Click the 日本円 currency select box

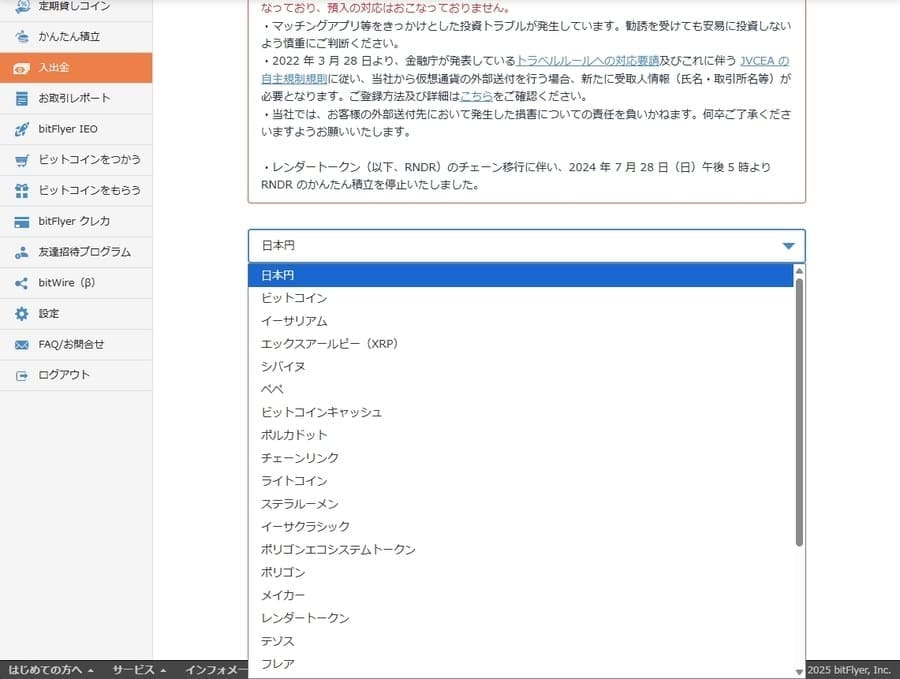526,246
